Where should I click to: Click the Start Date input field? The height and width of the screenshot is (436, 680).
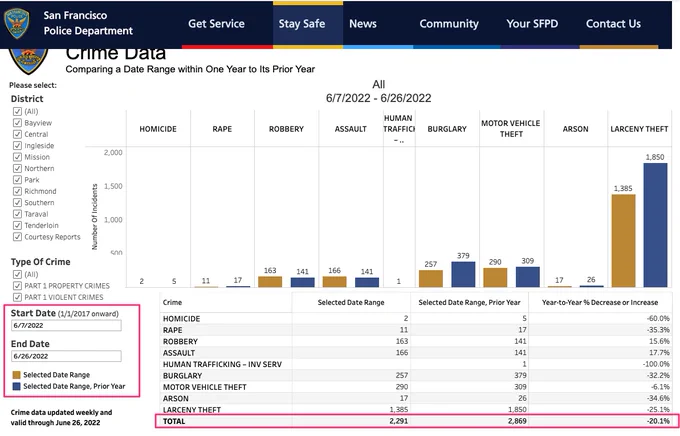(66, 325)
